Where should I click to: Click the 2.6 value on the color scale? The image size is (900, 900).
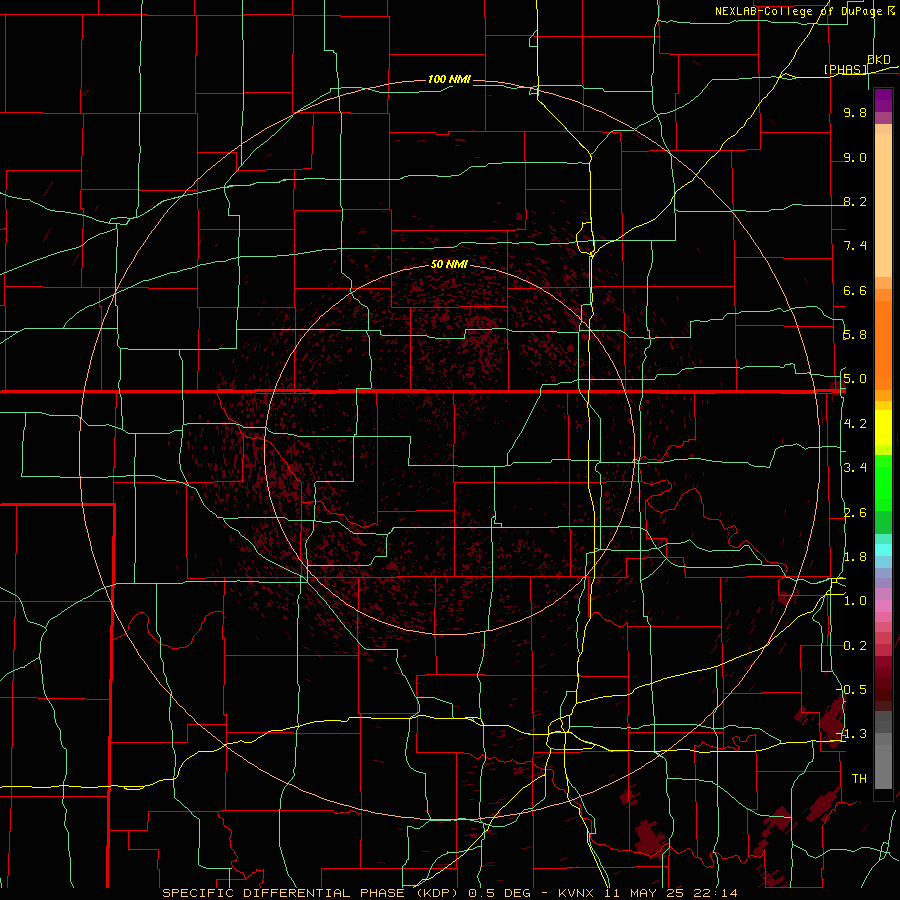tap(855, 513)
